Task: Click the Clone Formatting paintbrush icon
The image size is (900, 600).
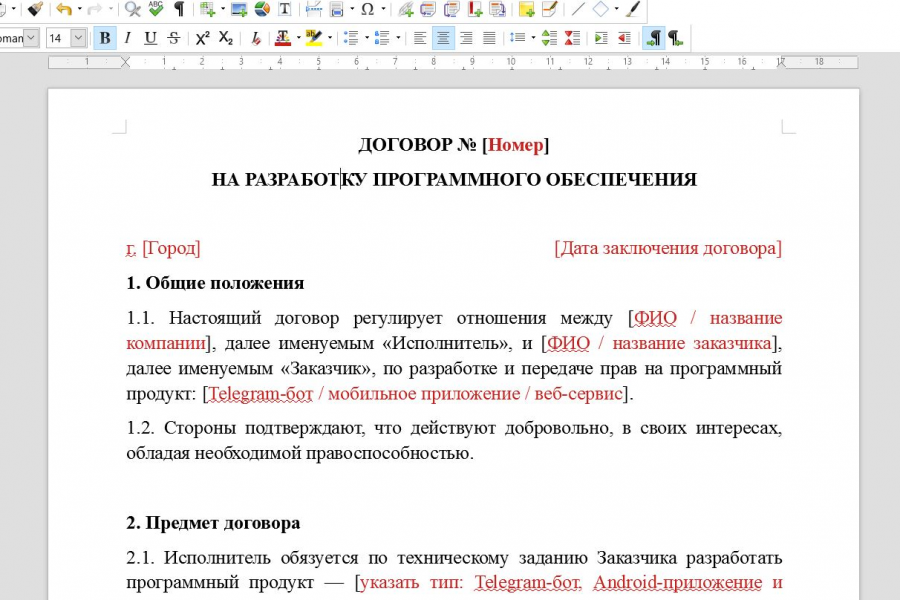Action: (36, 9)
